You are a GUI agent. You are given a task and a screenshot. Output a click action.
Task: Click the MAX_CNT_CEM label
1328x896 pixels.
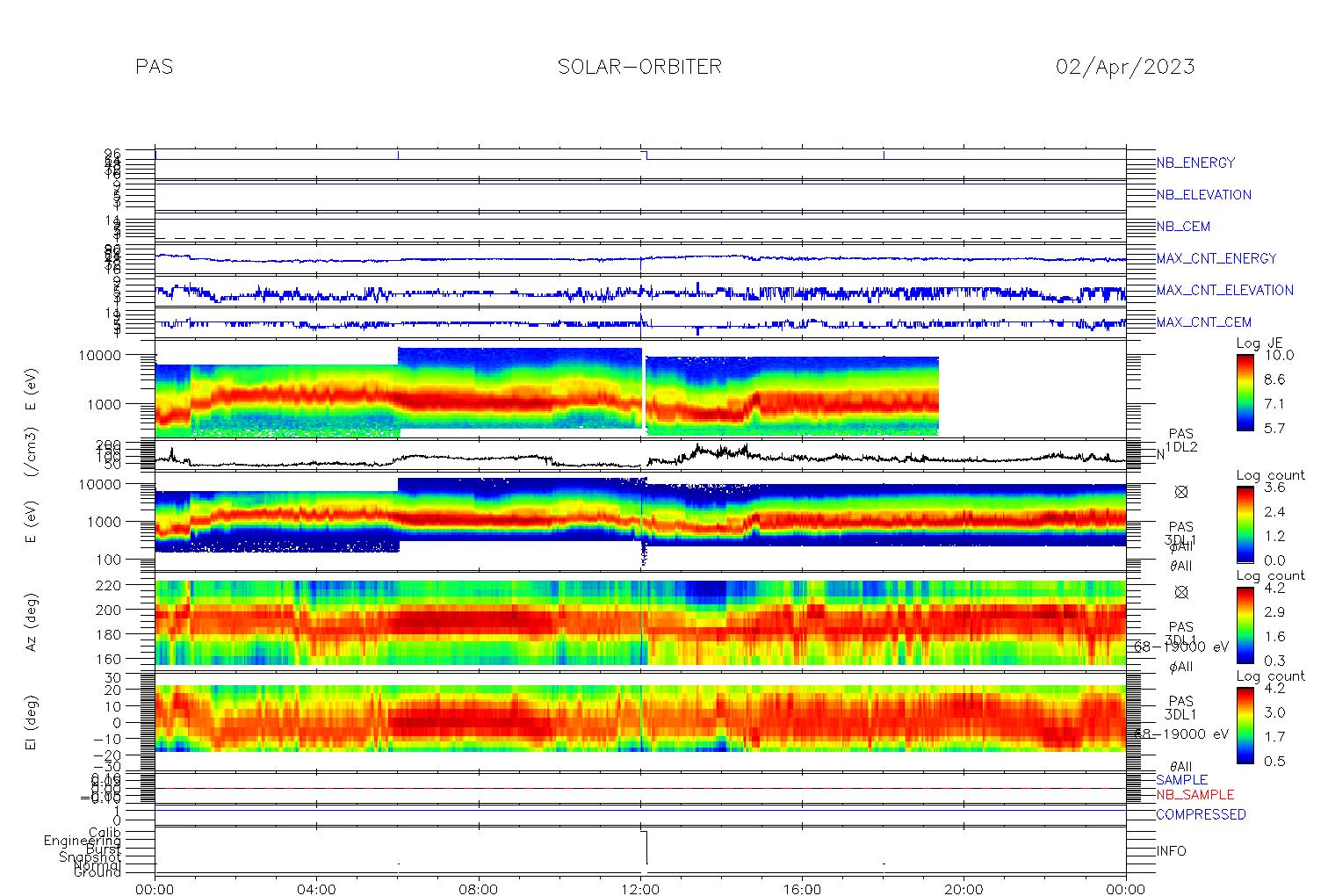pos(1204,322)
